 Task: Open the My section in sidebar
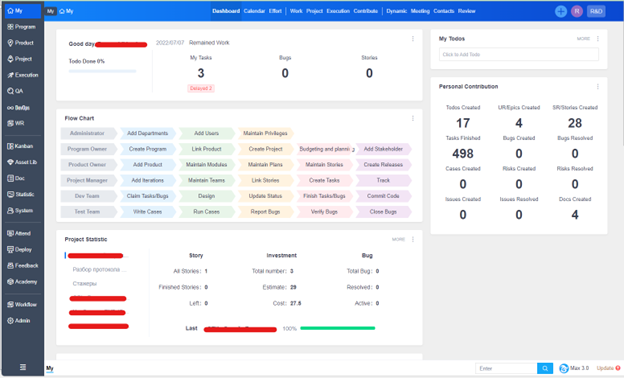point(22,11)
